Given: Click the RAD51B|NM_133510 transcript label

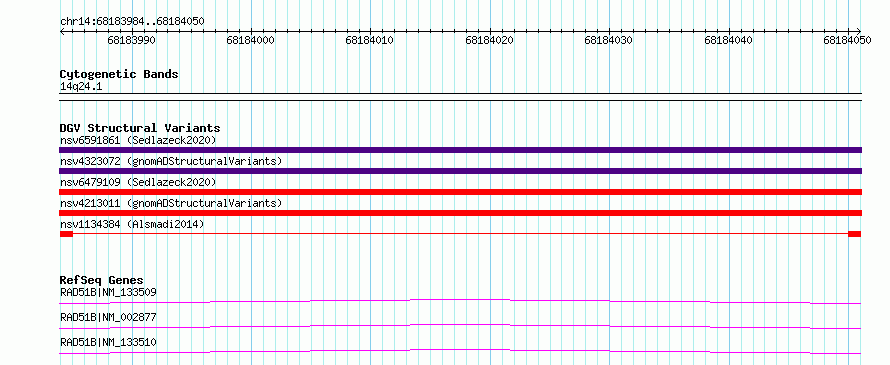Looking at the screenshot, I should [108, 342].
